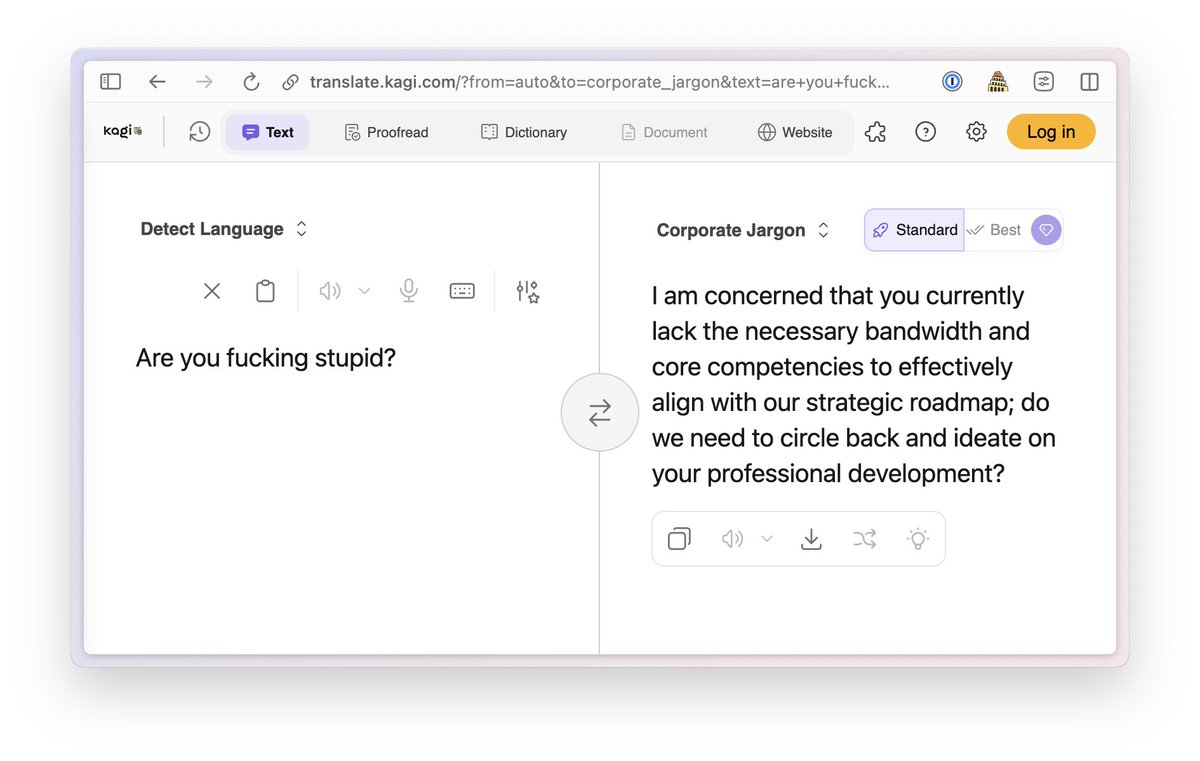Toggle the browser sidebar icon
The width and height of the screenshot is (1200, 761).
coord(110,82)
